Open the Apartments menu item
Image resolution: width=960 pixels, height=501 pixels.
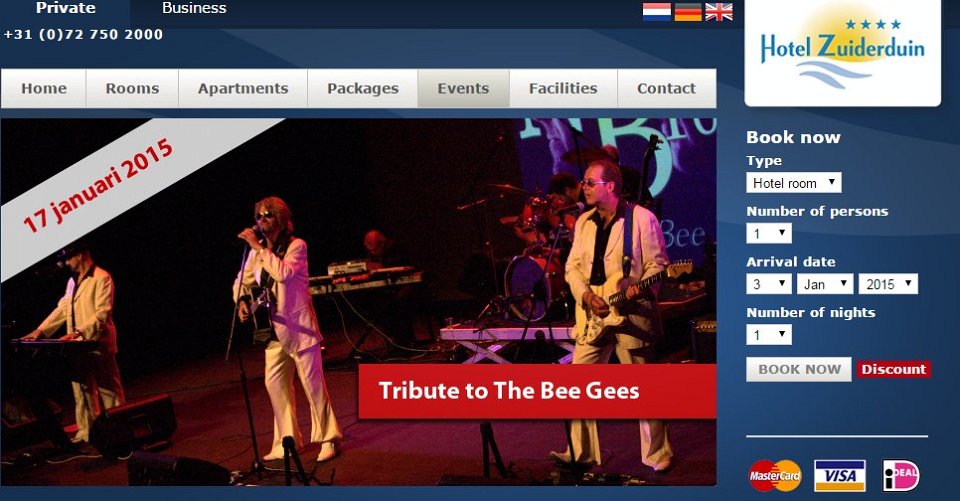click(243, 88)
